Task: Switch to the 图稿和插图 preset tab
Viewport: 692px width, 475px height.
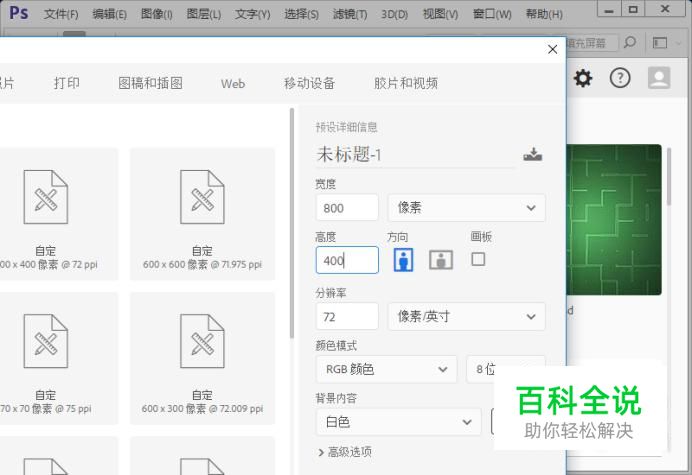Action: pos(150,83)
